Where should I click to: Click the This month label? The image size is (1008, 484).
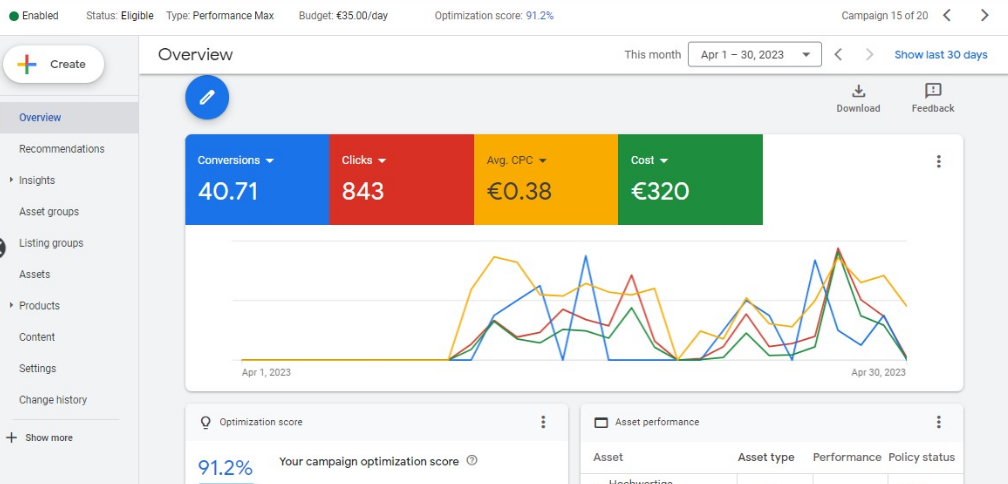652,55
